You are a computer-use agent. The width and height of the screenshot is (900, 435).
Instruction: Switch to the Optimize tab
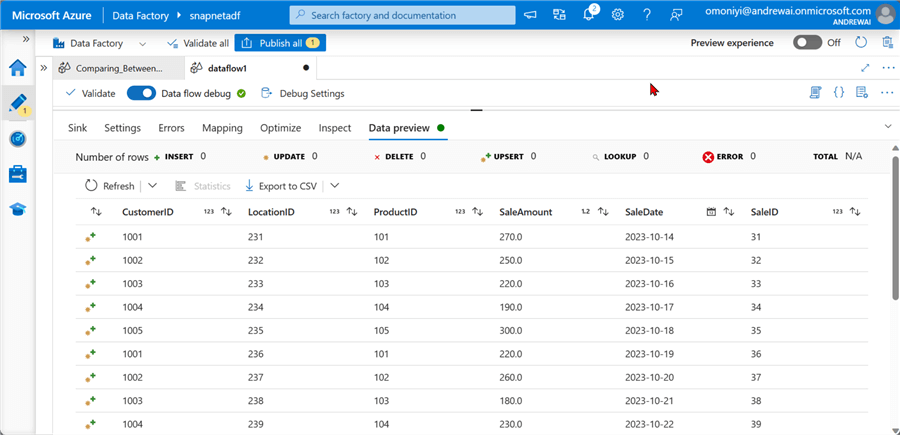point(280,128)
